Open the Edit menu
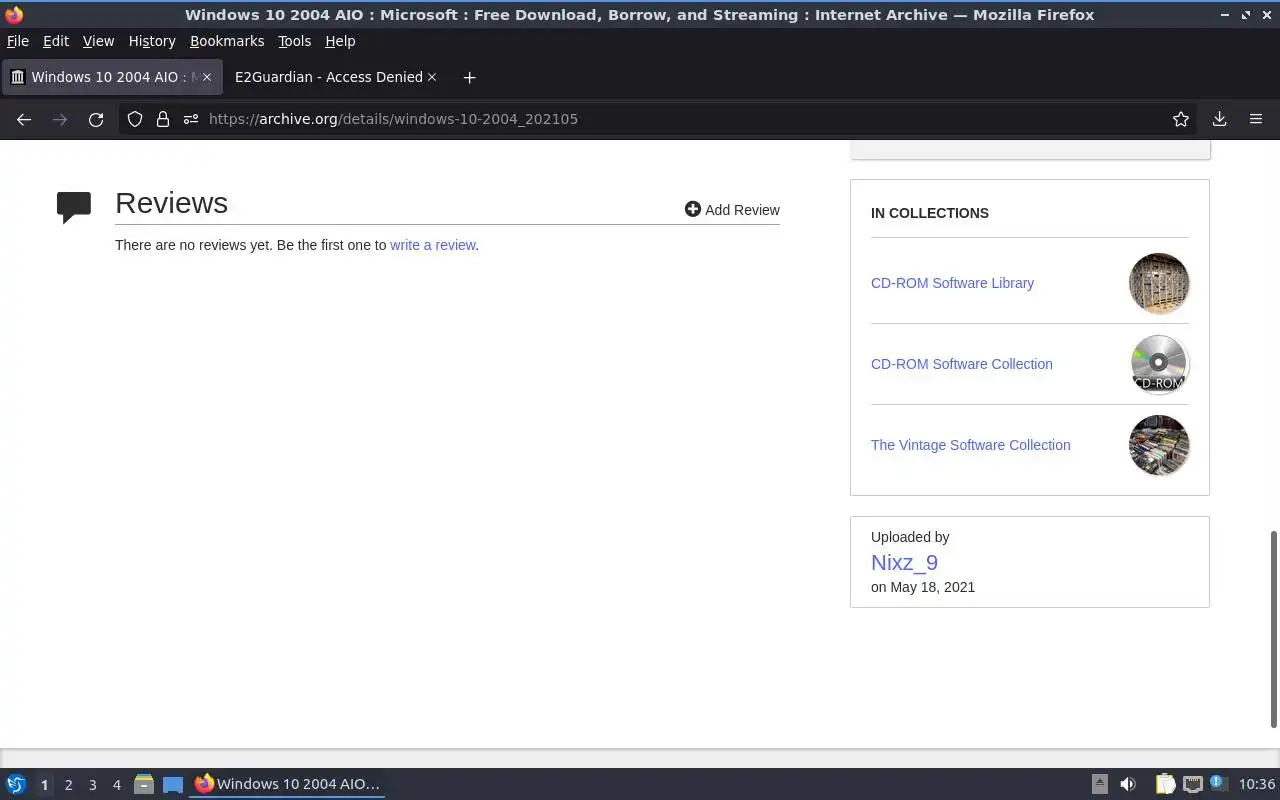This screenshot has height=800, width=1280. [55, 41]
